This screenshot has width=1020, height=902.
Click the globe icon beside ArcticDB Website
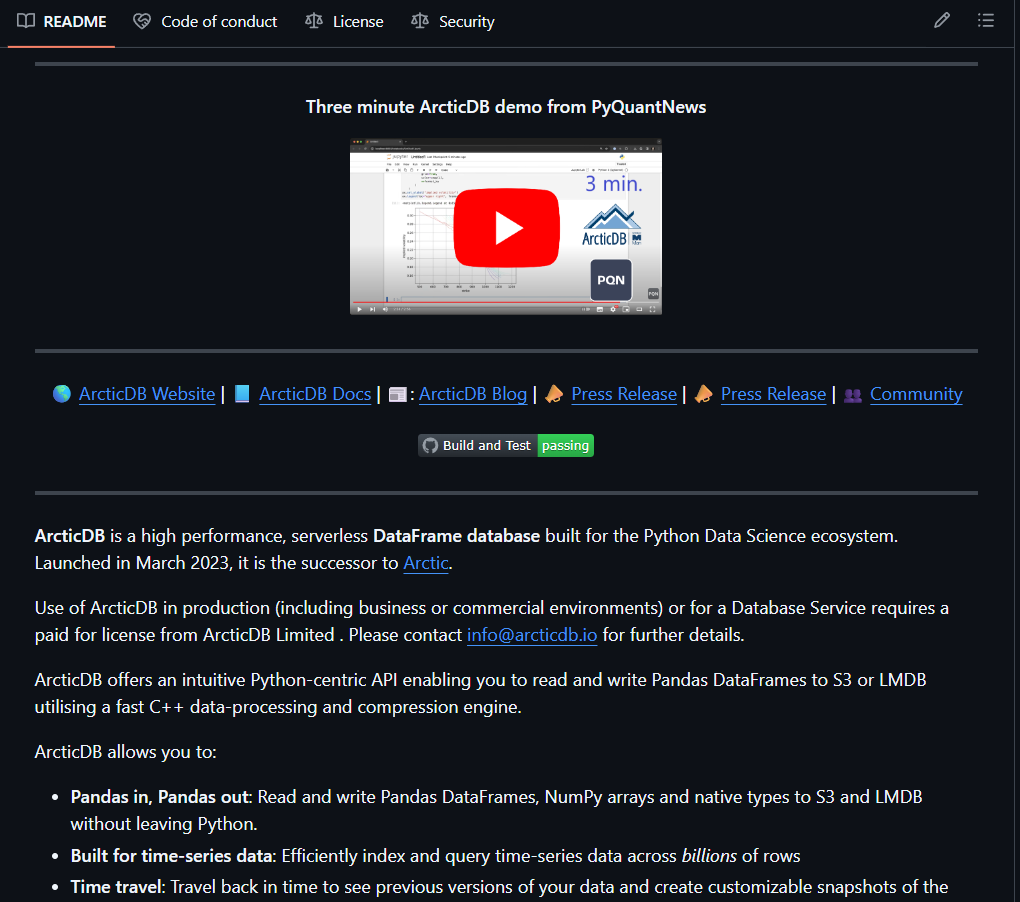(x=62, y=394)
